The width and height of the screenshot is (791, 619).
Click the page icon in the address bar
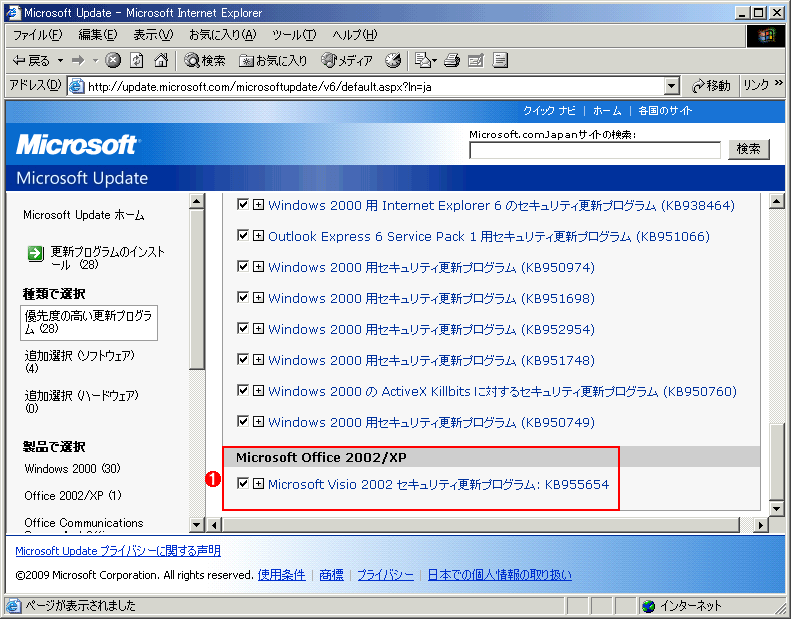76,86
